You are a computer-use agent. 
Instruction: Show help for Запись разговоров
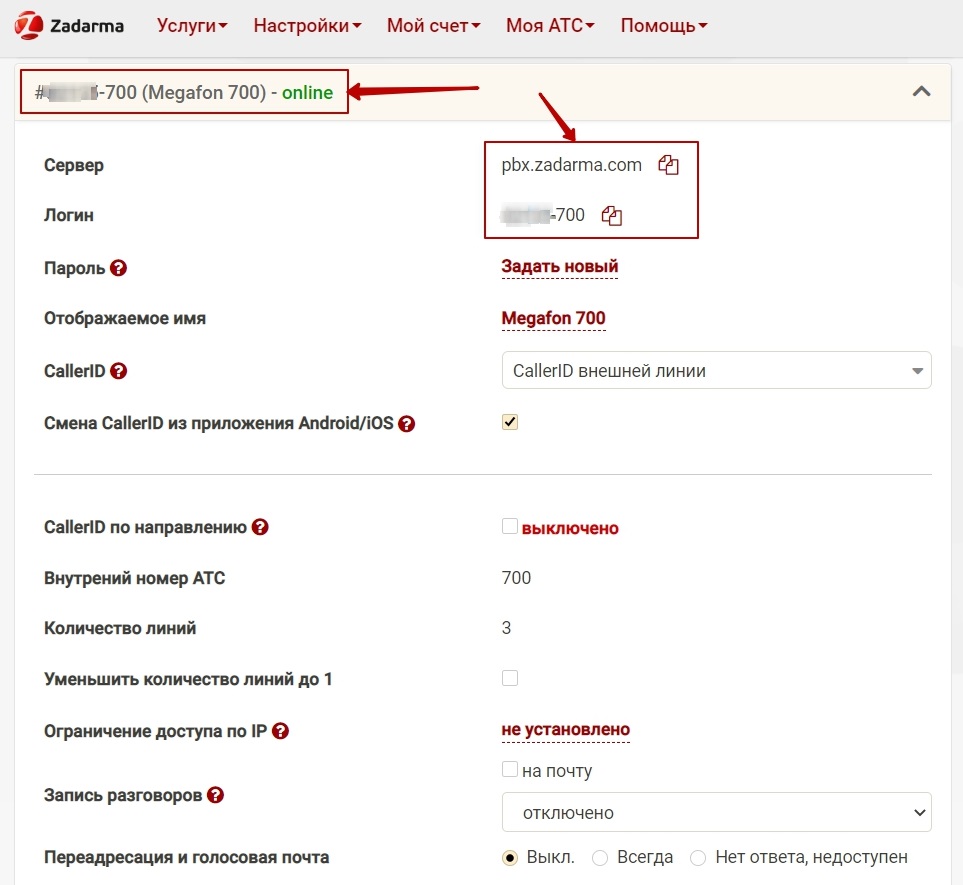click(x=216, y=795)
